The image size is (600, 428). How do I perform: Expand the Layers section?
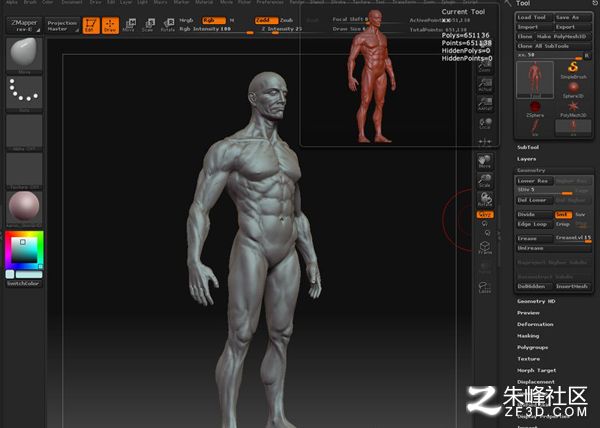[527, 159]
